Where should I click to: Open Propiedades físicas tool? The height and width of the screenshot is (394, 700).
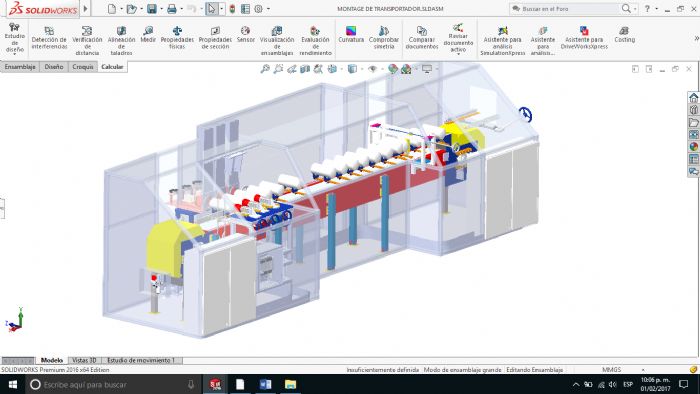pos(177,38)
